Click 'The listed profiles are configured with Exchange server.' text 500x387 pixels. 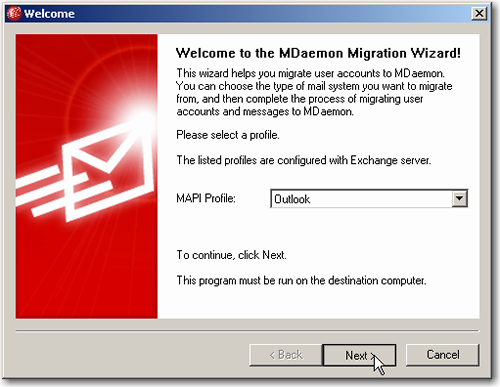click(304, 160)
